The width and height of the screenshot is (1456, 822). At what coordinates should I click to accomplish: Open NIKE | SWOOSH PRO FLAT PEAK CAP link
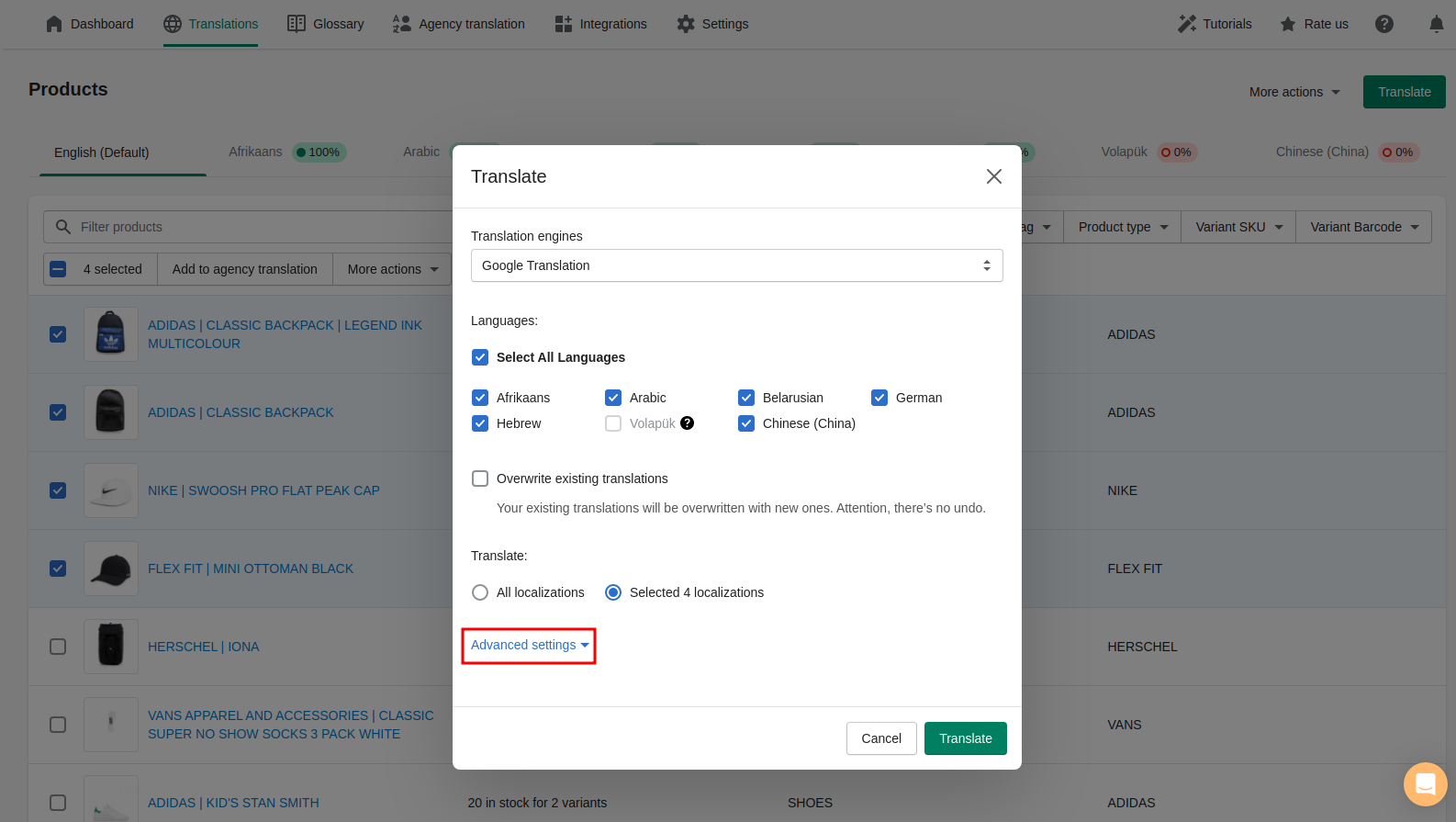coord(263,490)
